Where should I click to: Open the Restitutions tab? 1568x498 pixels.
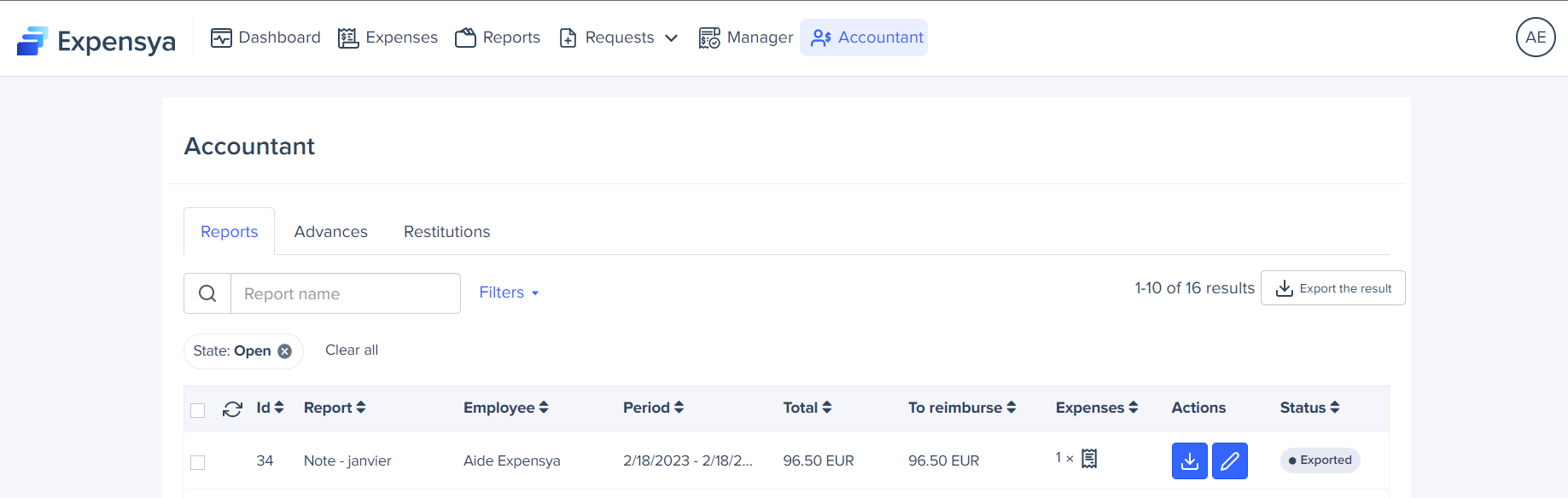point(446,232)
